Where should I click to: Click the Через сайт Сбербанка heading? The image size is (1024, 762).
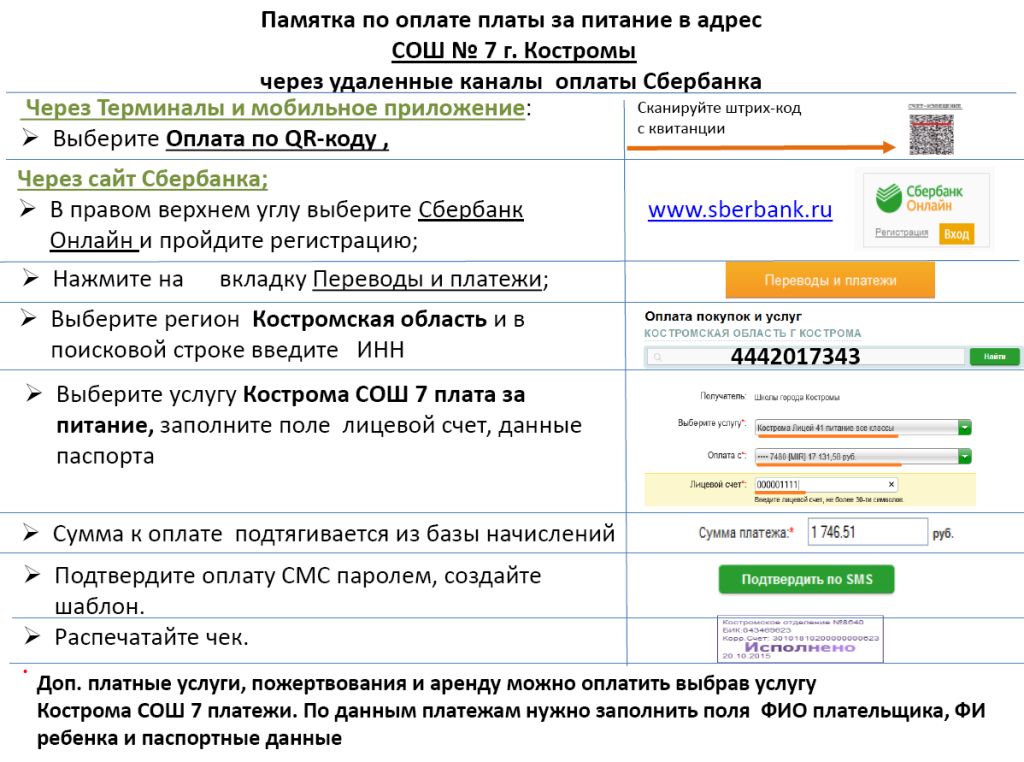142,179
